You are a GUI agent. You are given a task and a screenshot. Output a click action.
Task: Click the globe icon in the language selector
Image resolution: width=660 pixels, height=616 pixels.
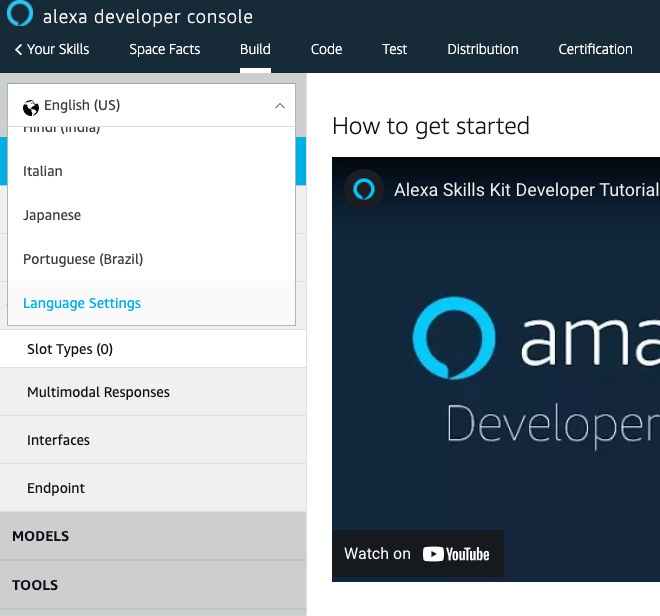pos(31,106)
